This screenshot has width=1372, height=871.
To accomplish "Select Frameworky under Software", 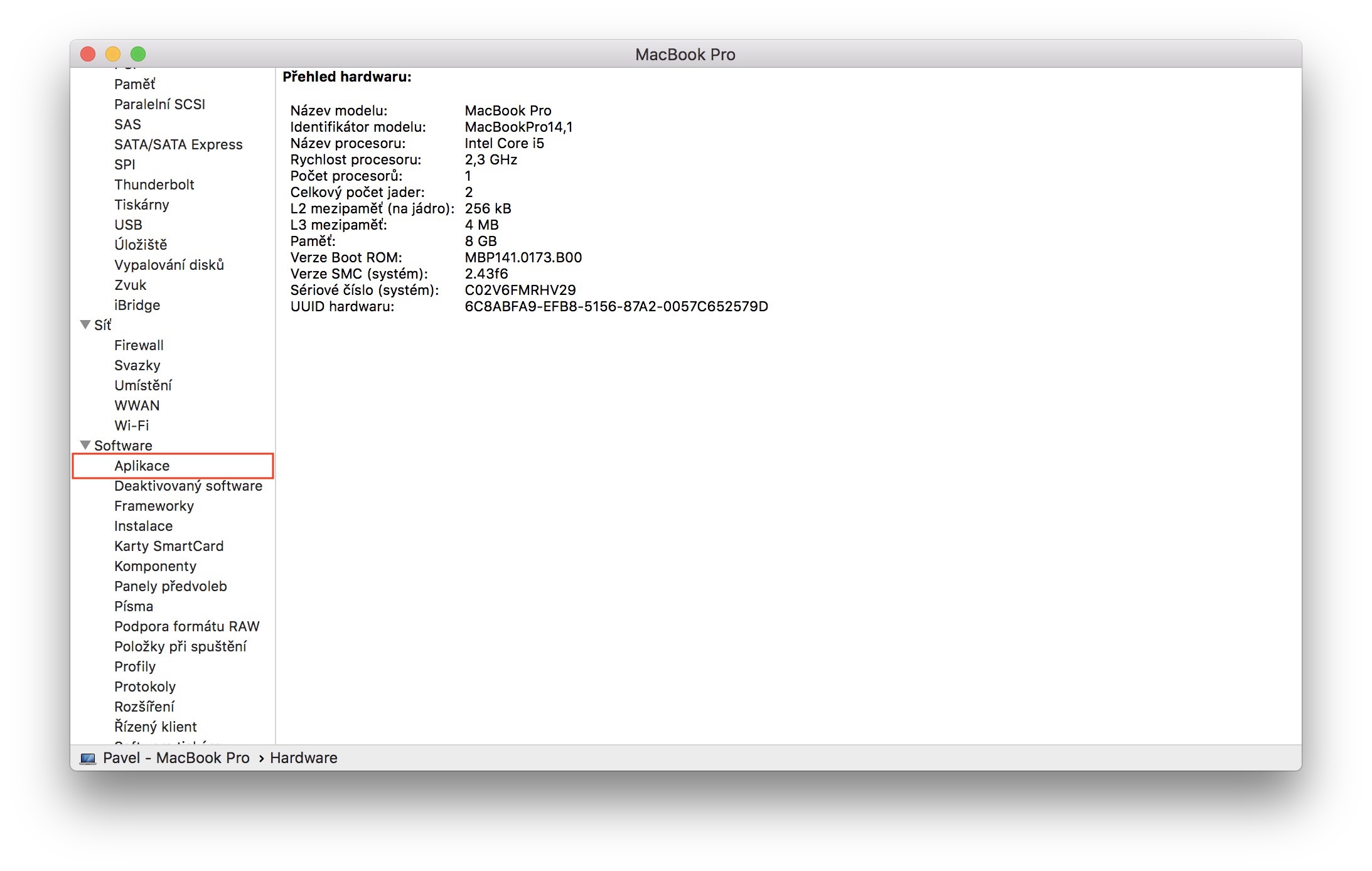I will click(x=154, y=506).
